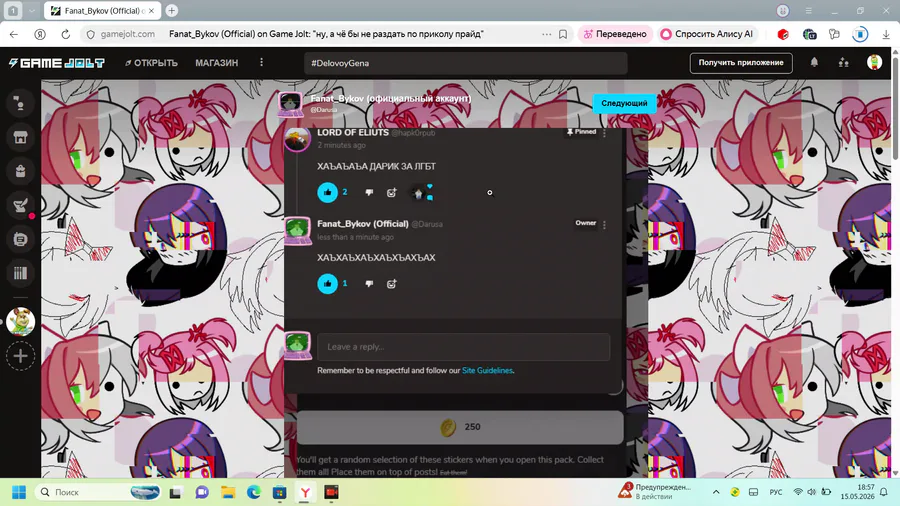The height and width of the screenshot is (506, 900).
Task: Open the notifications bell icon
Action: pyautogui.click(x=814, y=63)
